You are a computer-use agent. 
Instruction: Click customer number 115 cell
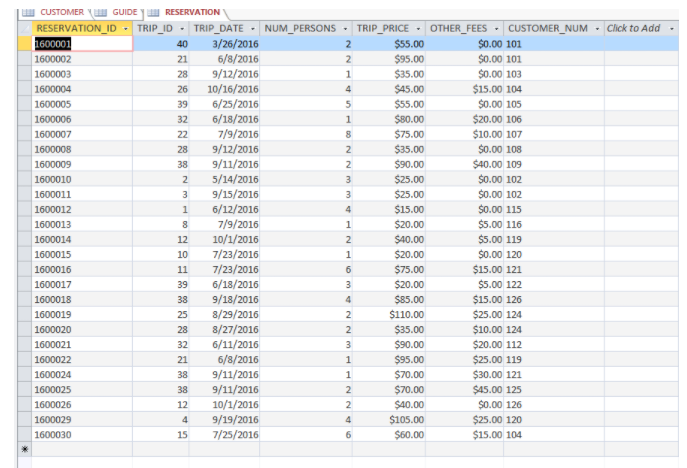pos(553,209)
